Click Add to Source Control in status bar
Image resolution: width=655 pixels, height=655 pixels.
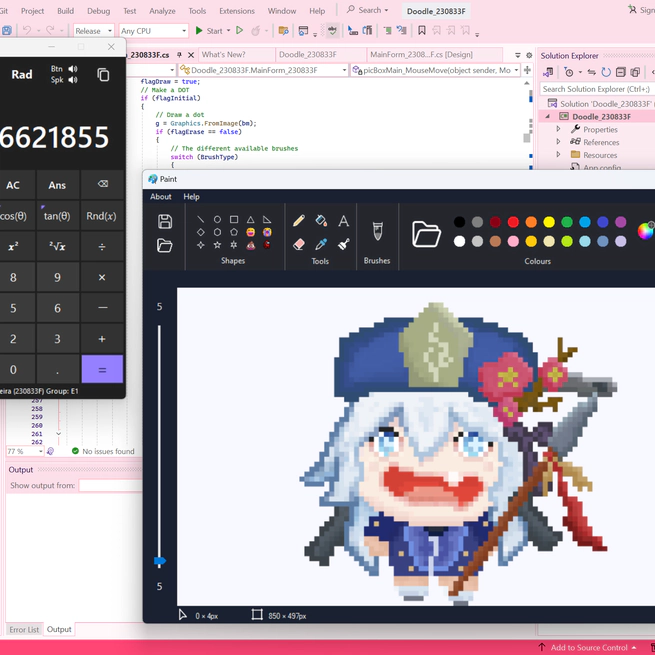click(589, 647)
